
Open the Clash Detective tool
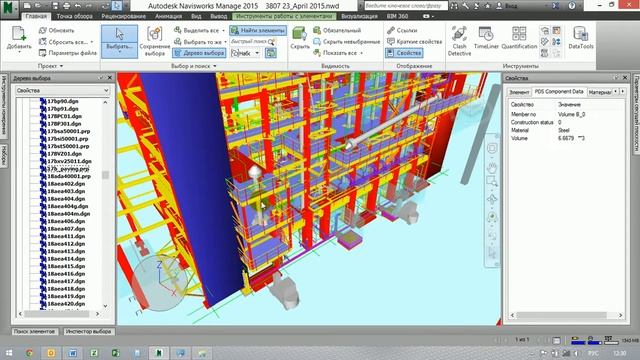(x=459, y=41)
